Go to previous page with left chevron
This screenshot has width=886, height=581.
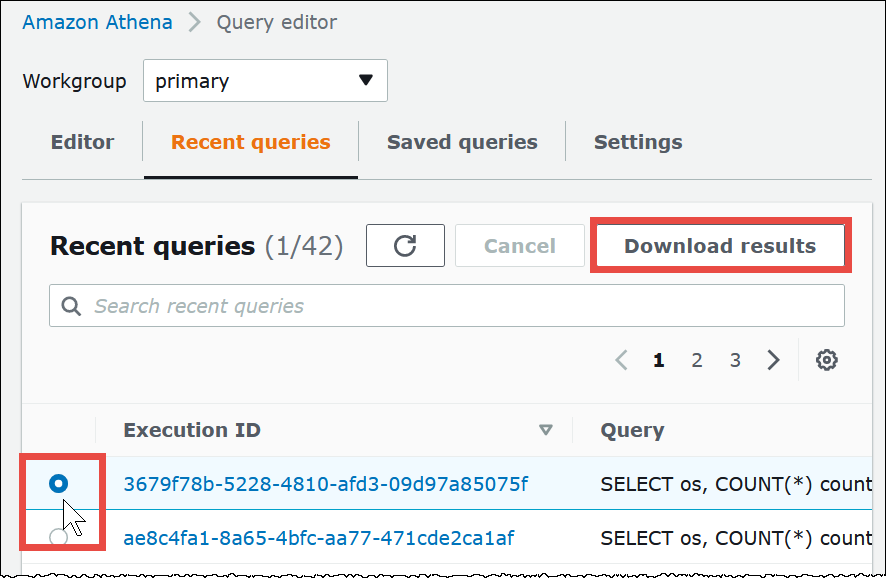pos(621,360)
